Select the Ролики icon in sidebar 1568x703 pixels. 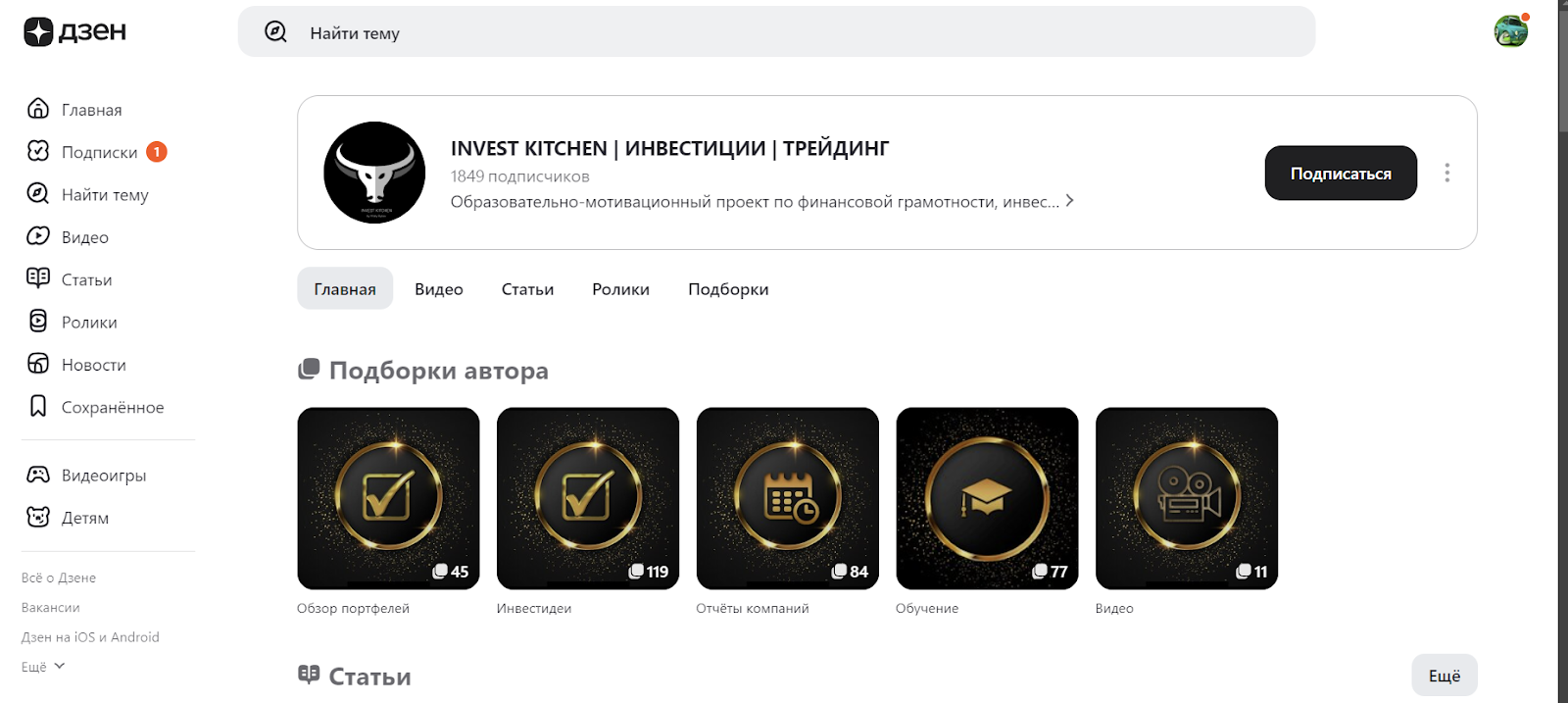pos(38,321)
